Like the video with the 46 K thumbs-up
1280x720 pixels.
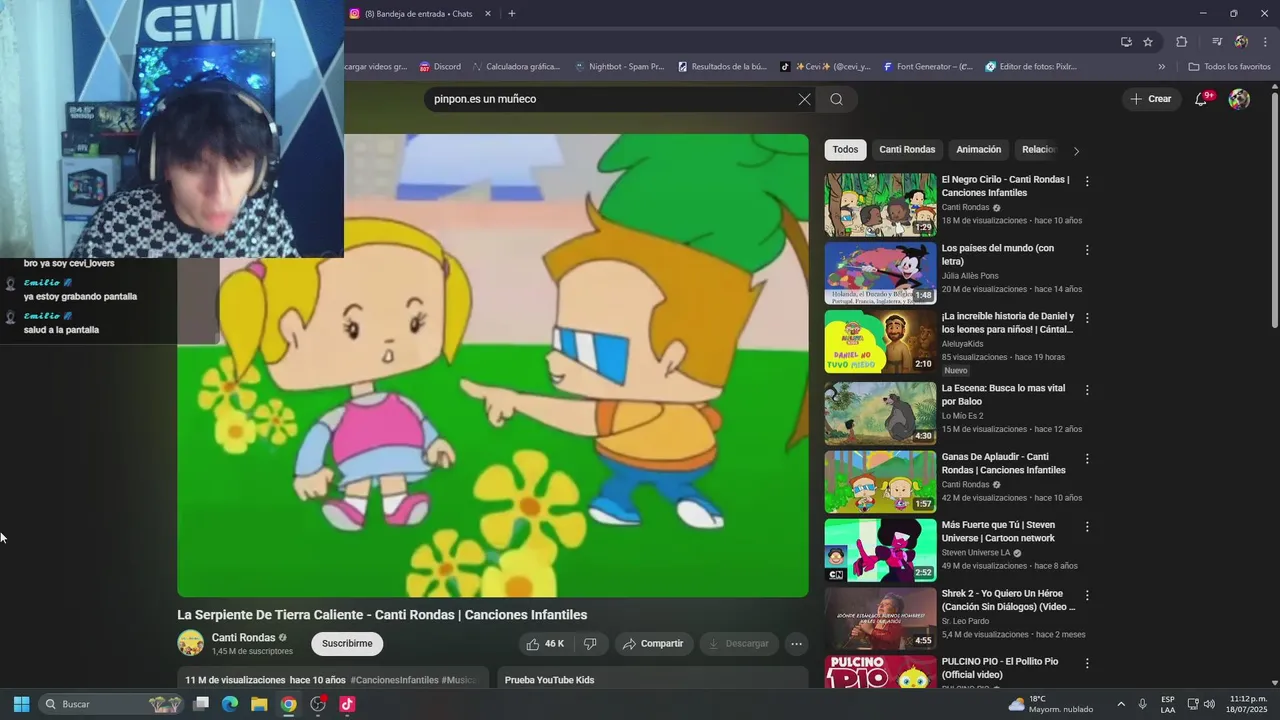click(546, 644)
